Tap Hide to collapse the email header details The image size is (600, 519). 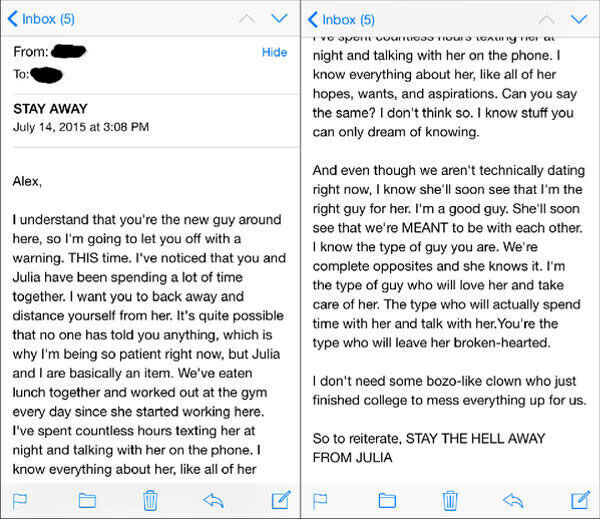pos(274,52)
